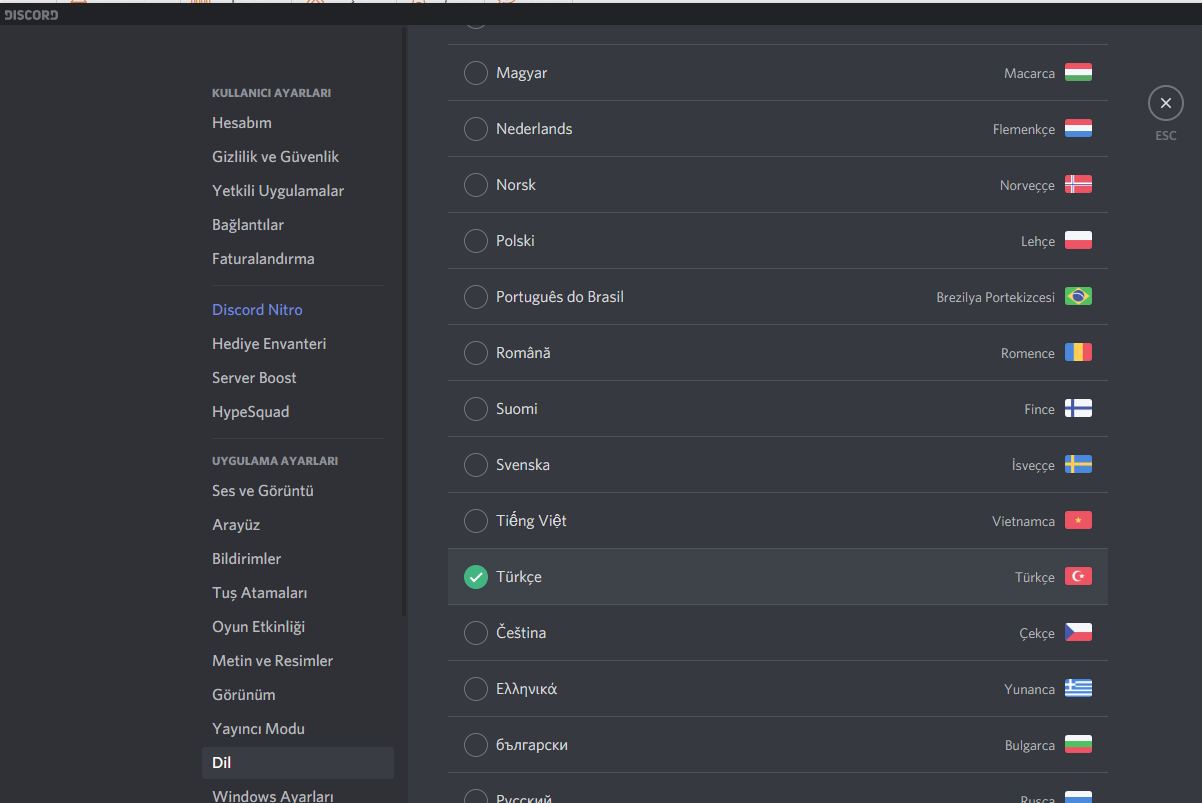Click the checked Türkçe radio button

476,577
